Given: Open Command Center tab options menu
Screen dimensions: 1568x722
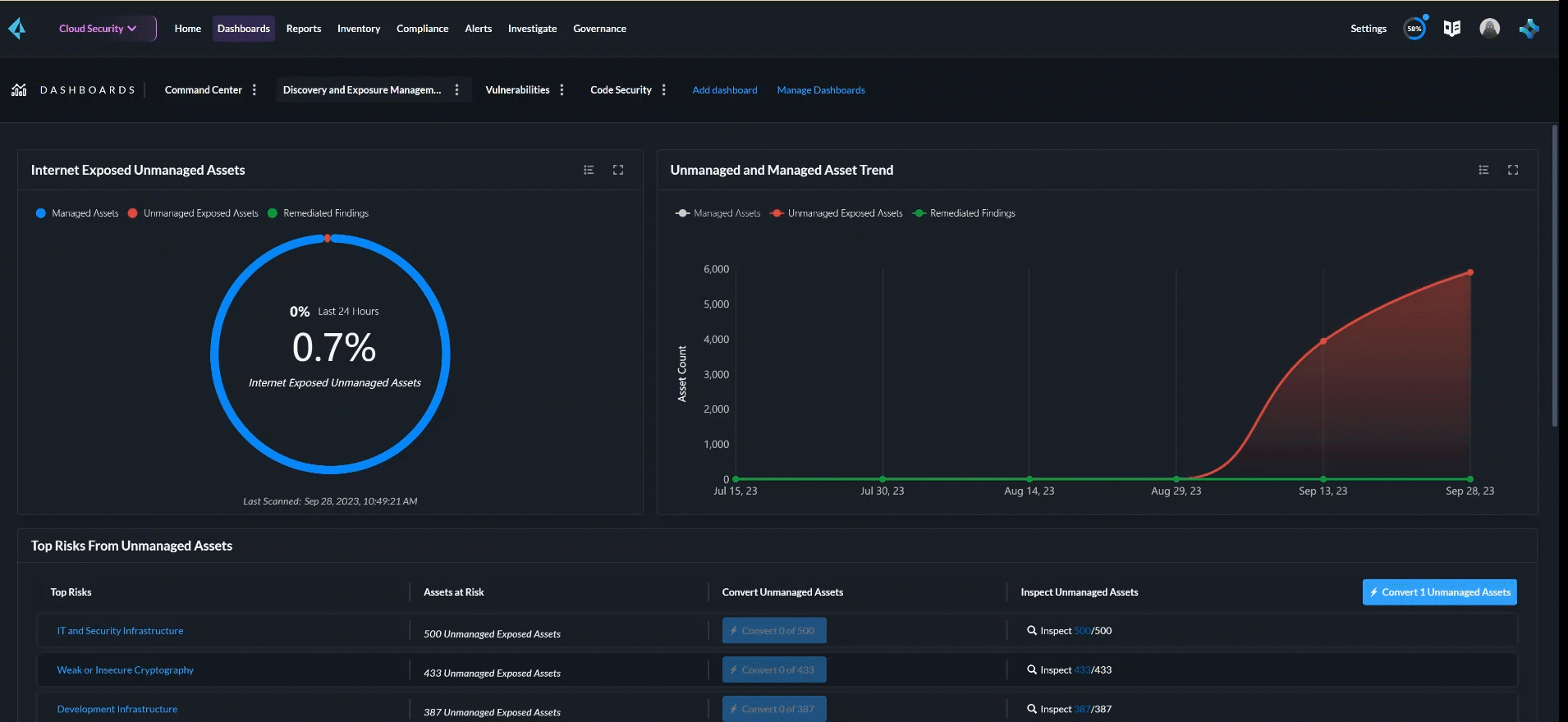Looking at the screenshot, I should coord(254,90).
